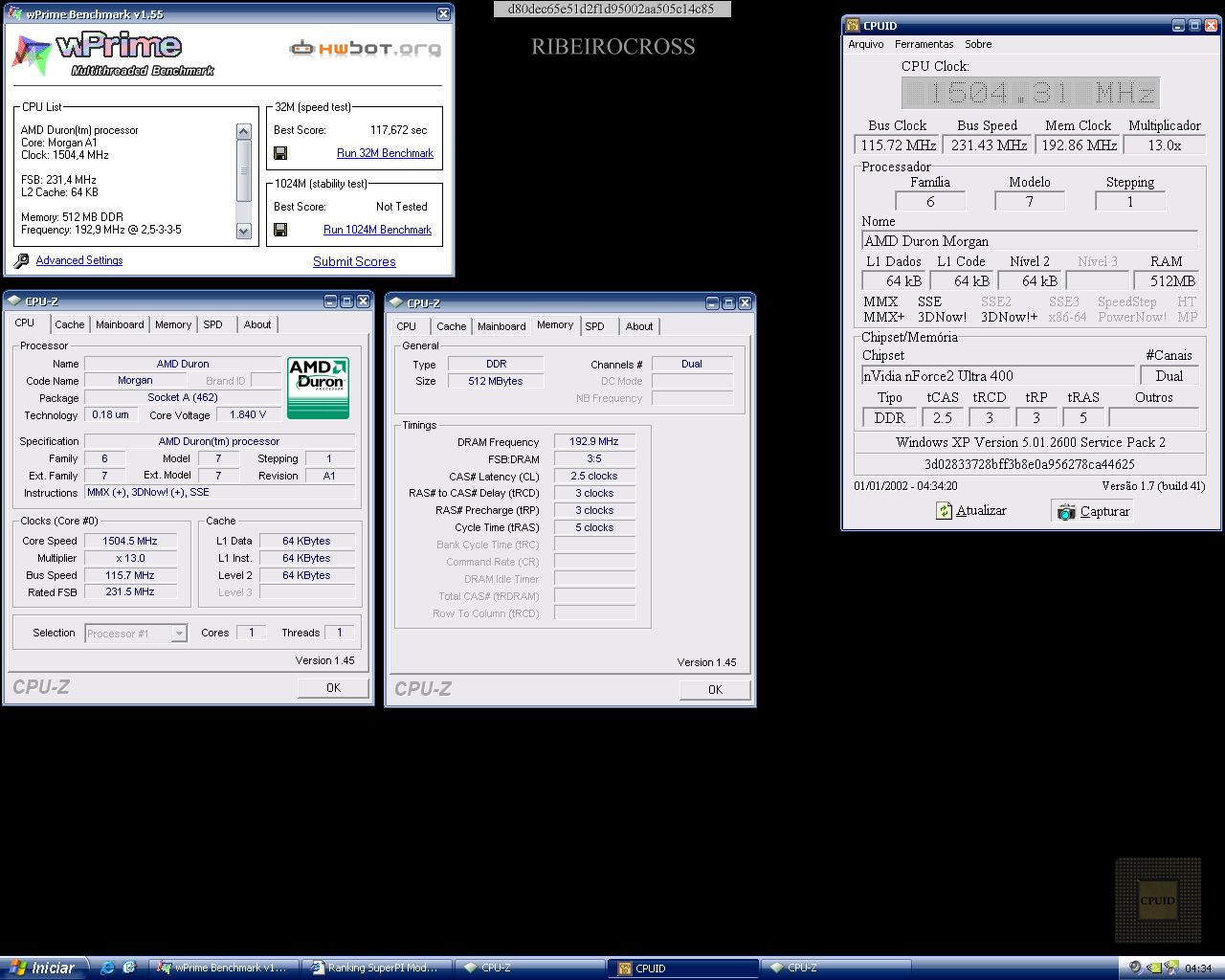Switch to Mainboard tab in left CPU-Z window

[120, 324]
